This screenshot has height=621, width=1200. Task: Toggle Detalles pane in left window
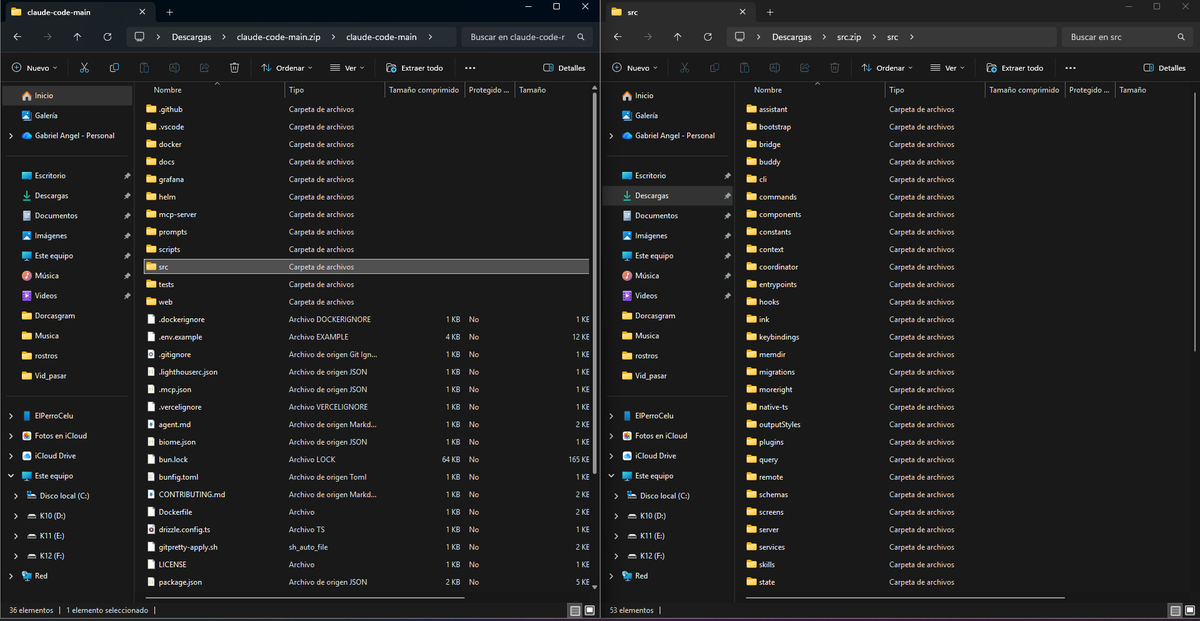tap(564, 68)
